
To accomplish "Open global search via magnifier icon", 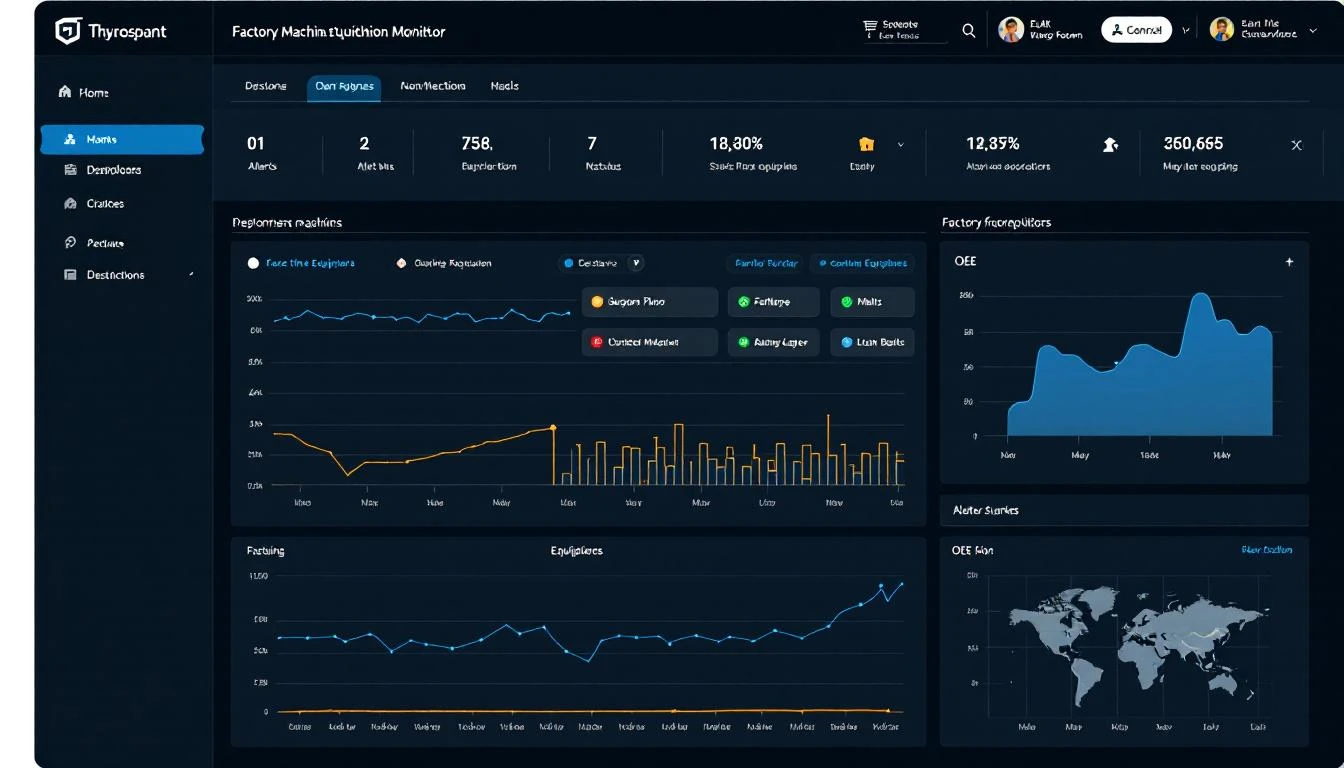I will pyautogui.click(x=968, y=30).
